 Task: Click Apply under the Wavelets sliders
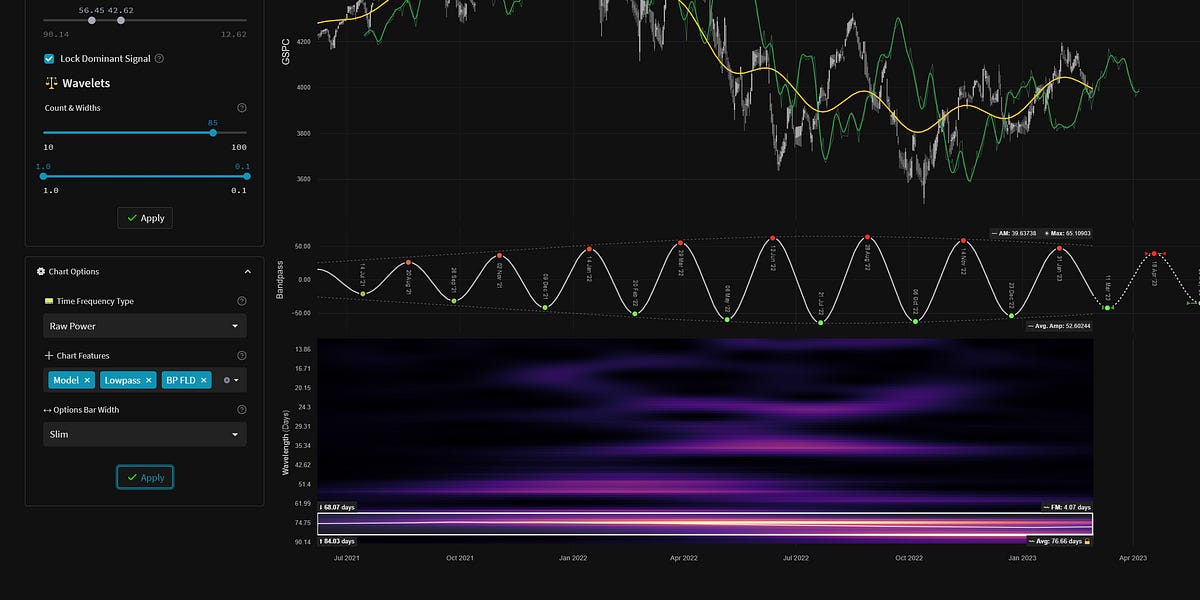click(145, 218)
